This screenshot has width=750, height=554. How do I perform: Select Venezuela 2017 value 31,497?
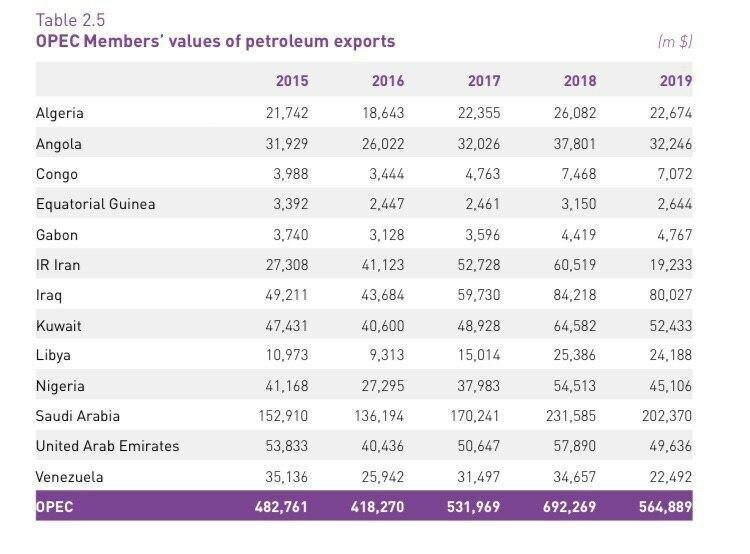(479, 477)
